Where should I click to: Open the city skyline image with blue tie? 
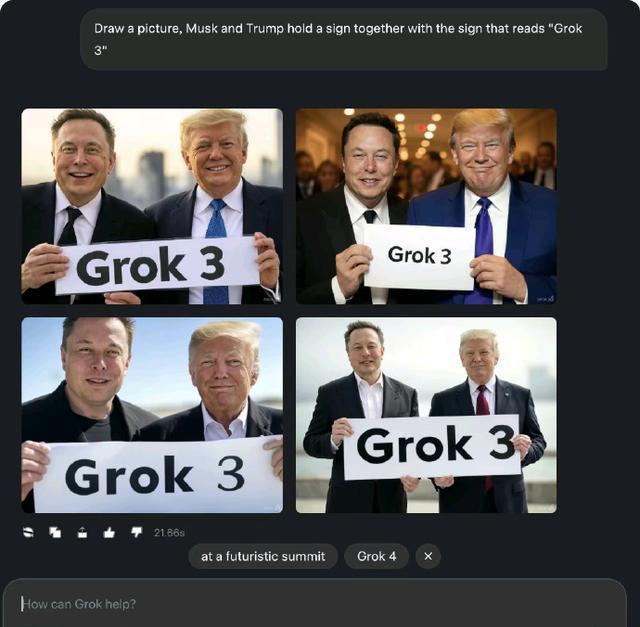(152, 206)
